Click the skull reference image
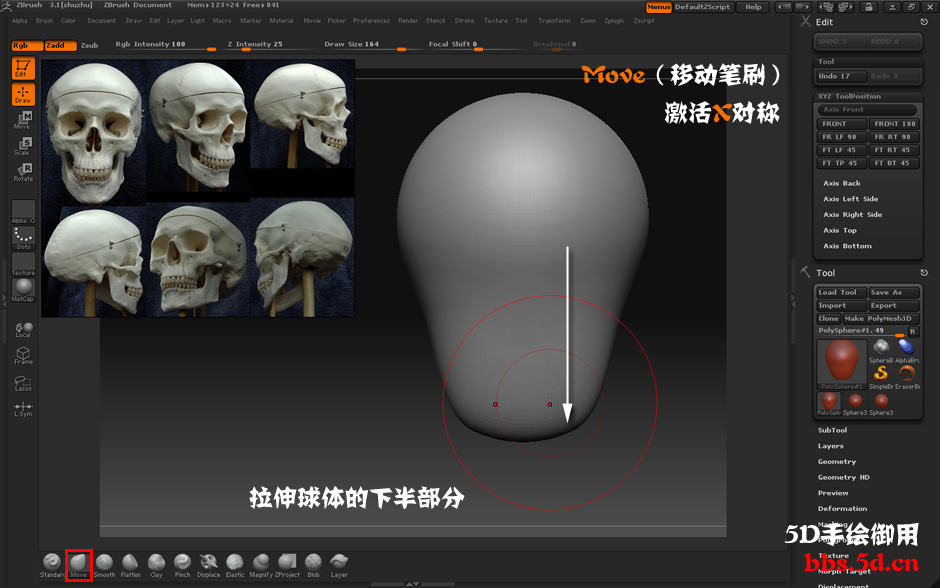Screen dimensions: 940x588 click(198, 188)
